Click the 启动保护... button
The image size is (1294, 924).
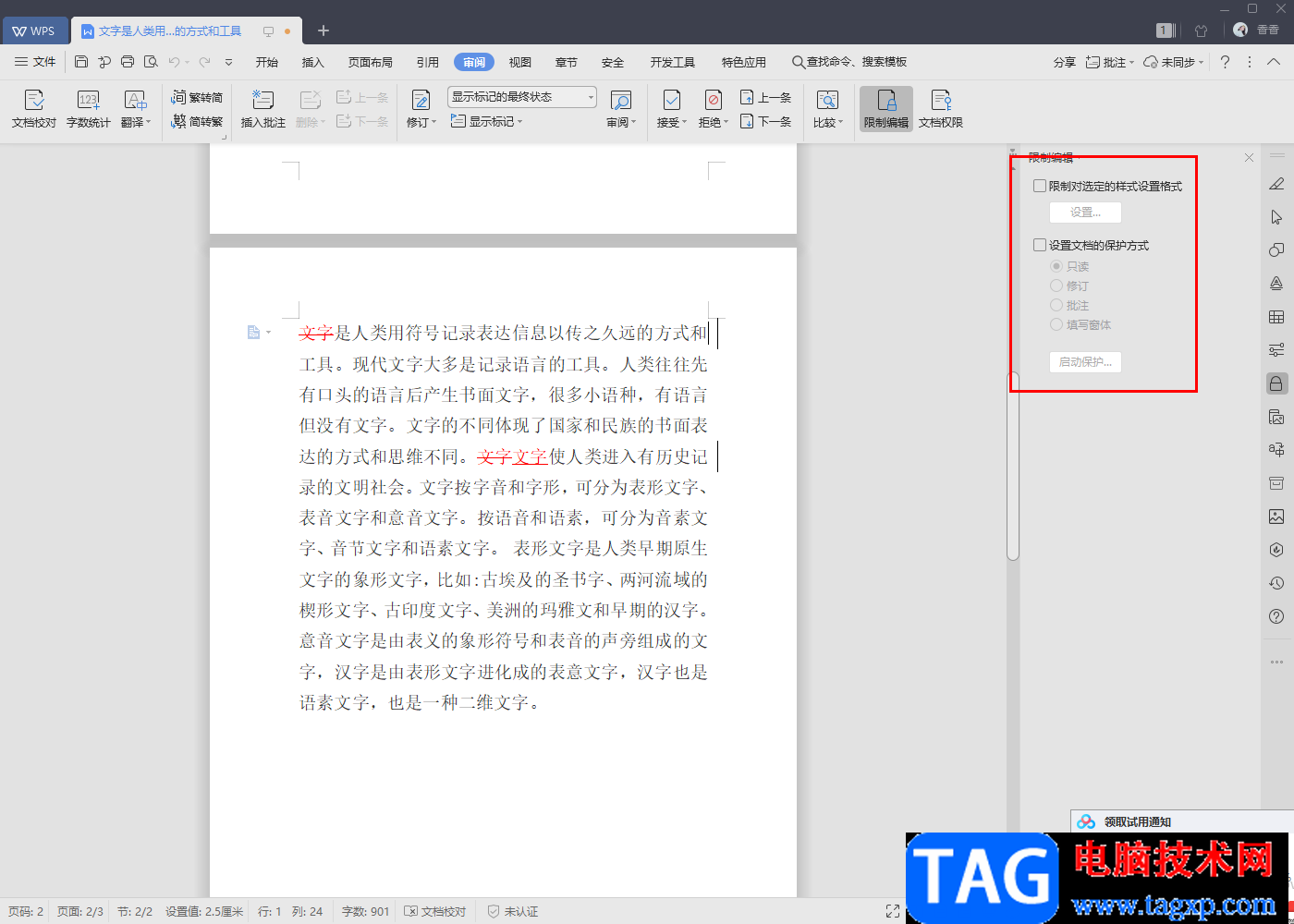point(1085,361)
